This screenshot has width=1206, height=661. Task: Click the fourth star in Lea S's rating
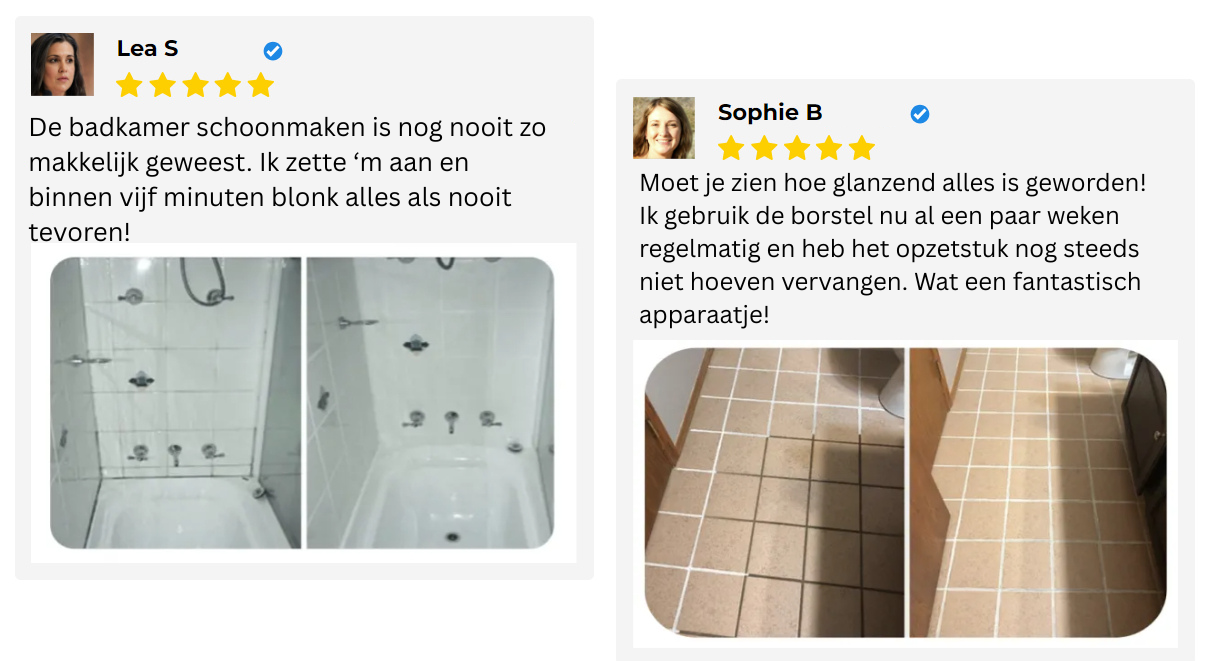click(227, 85)
